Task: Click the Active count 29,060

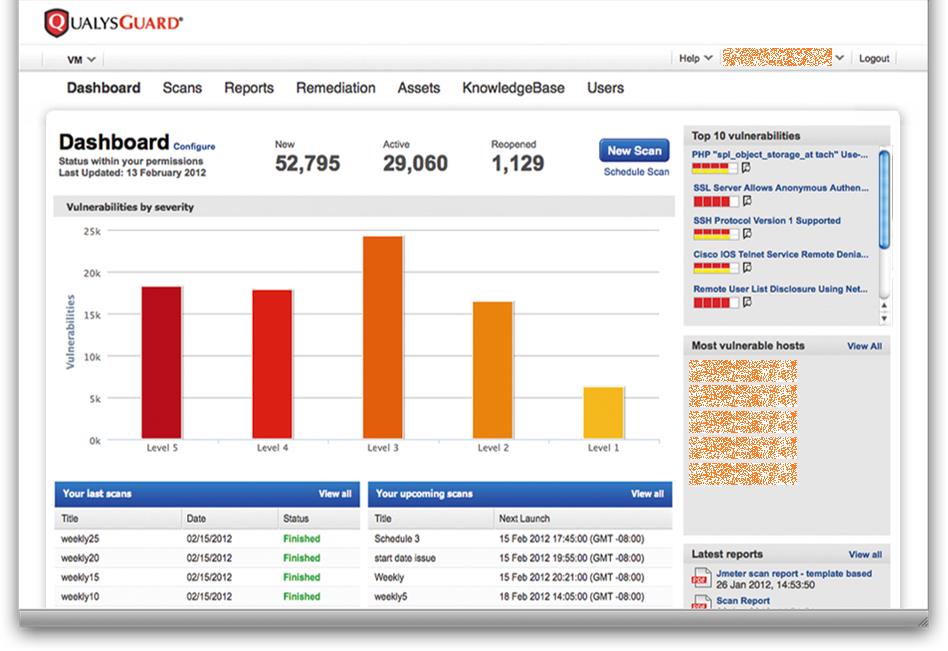Action: click(x=415, y=163)
